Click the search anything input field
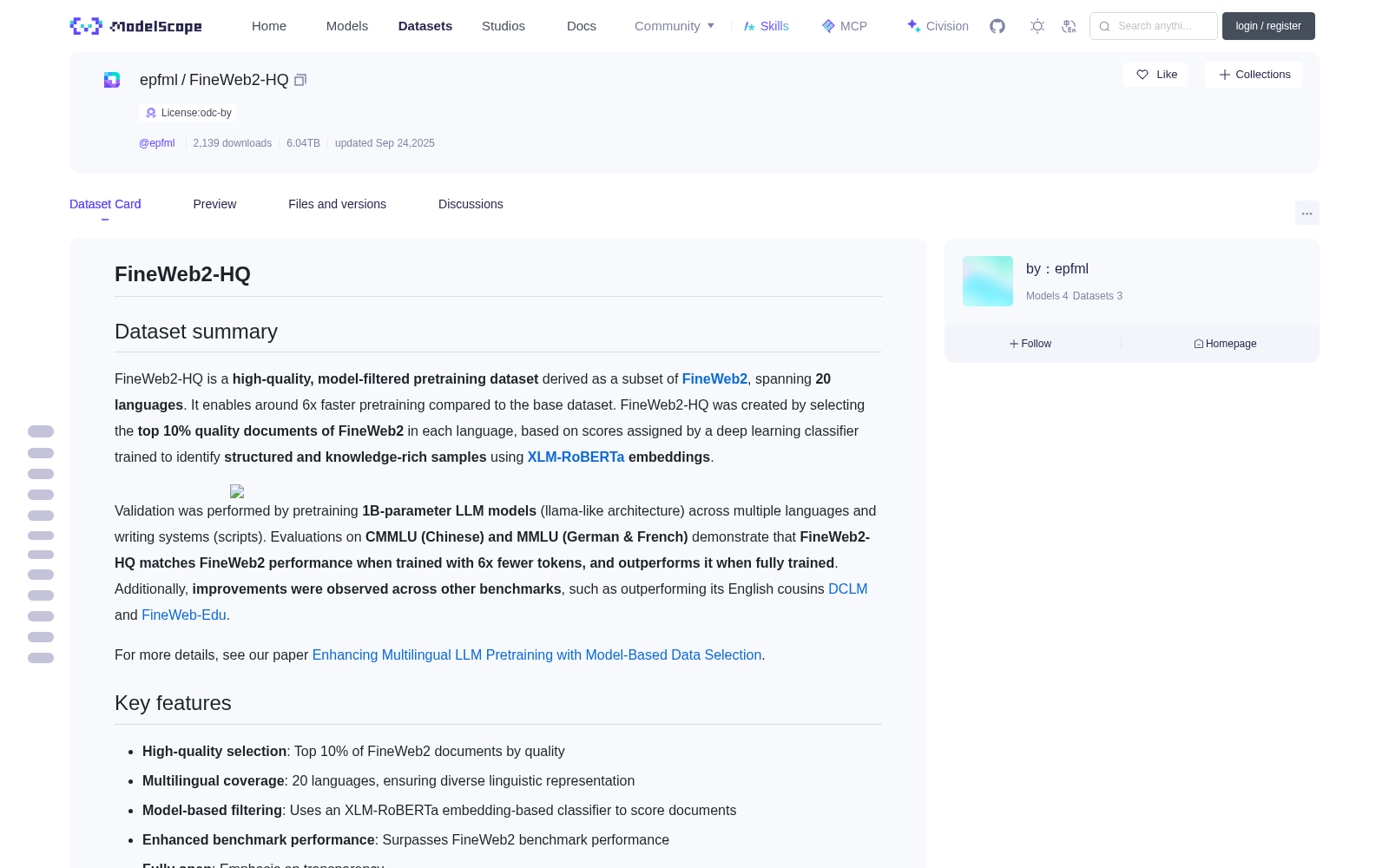 (x=1154, y=26)
